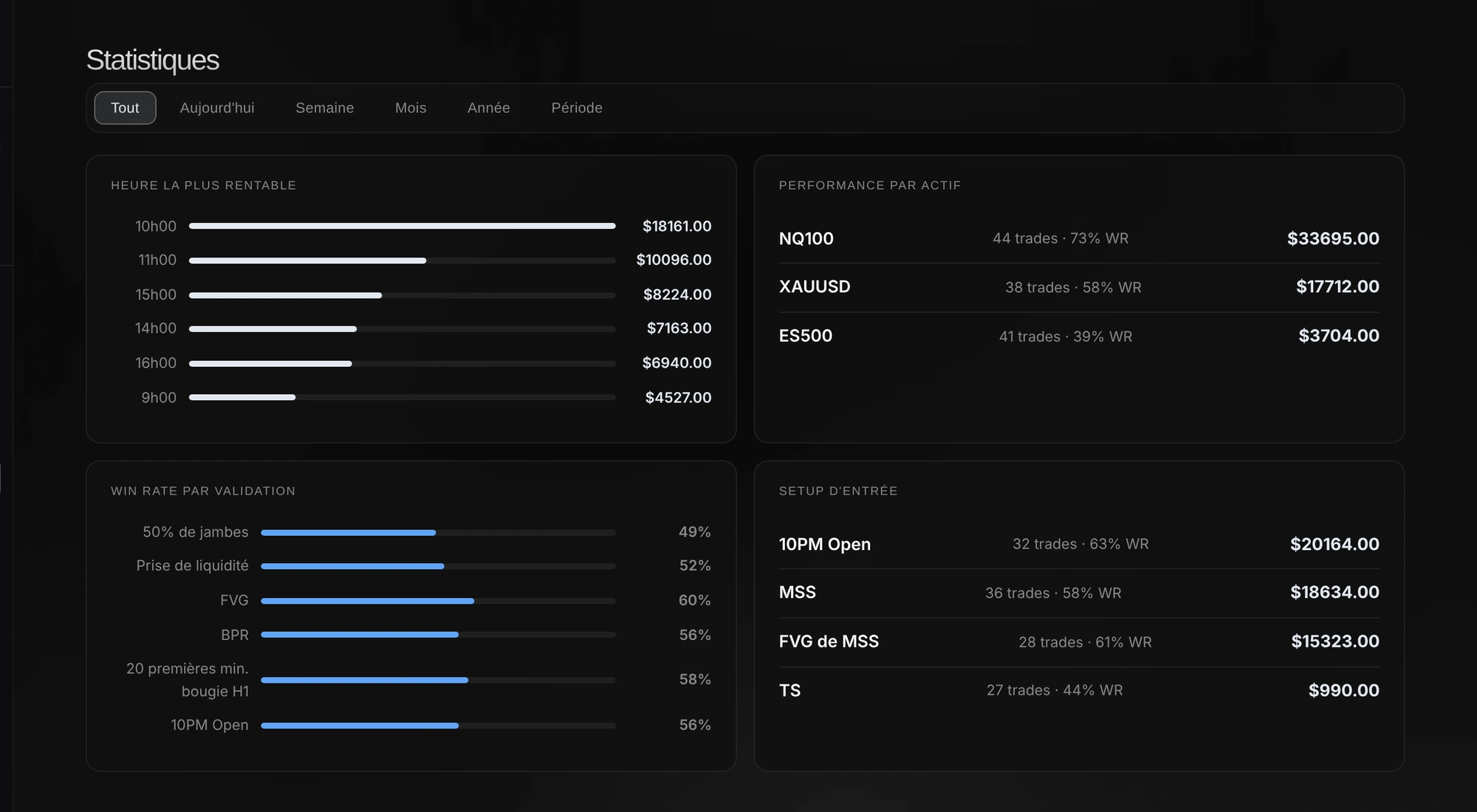
Task: Click the 11h00 profit bar
Action: [402, 261]
